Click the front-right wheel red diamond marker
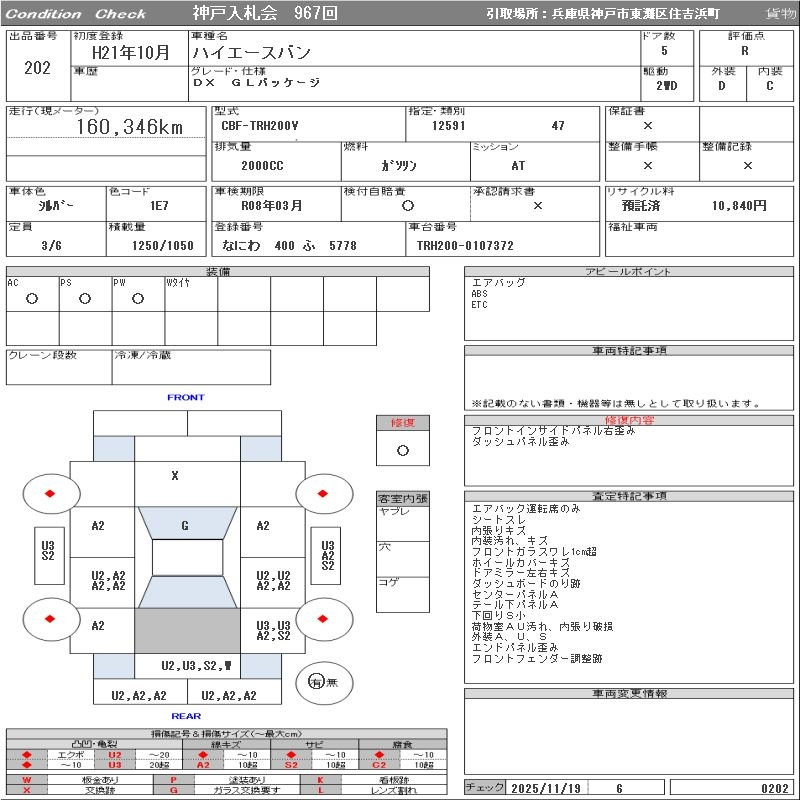 coord(323,493)
